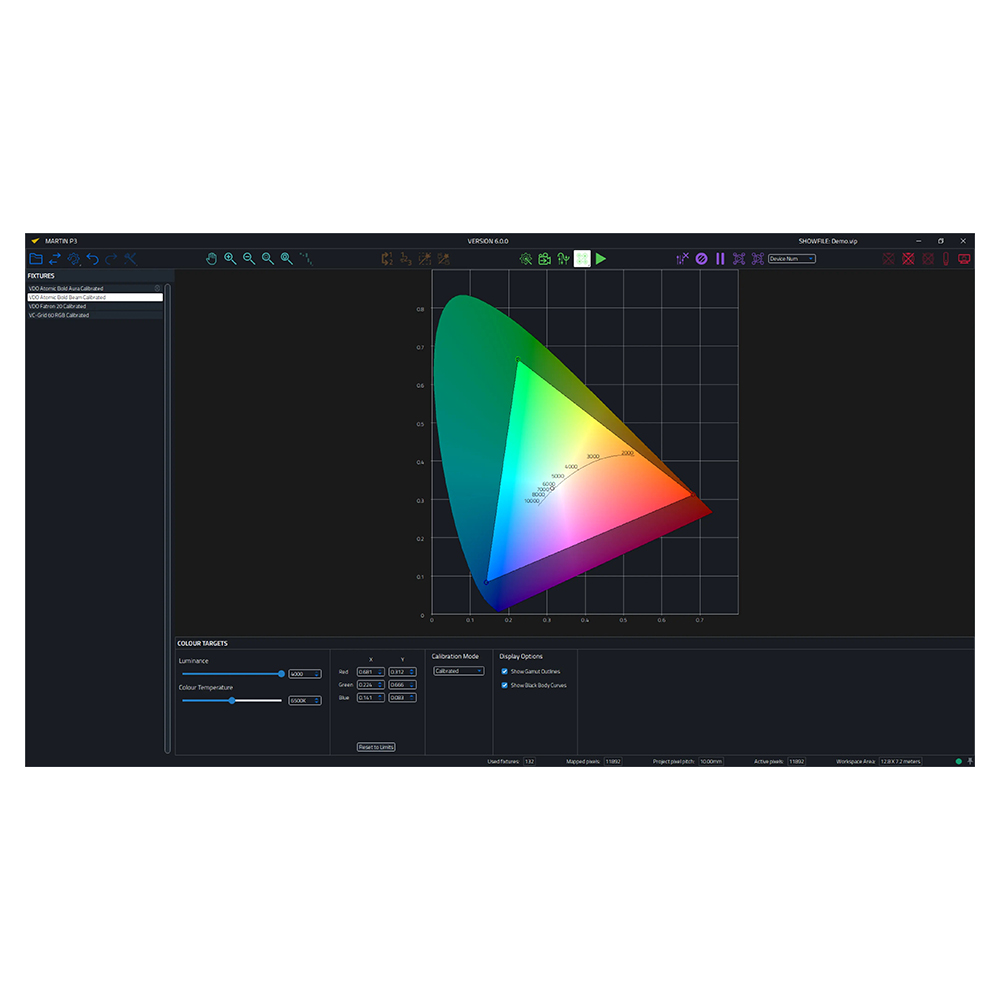Click the green camera icon
This screenshot has width=1000, height=1000.
point(545,259)
